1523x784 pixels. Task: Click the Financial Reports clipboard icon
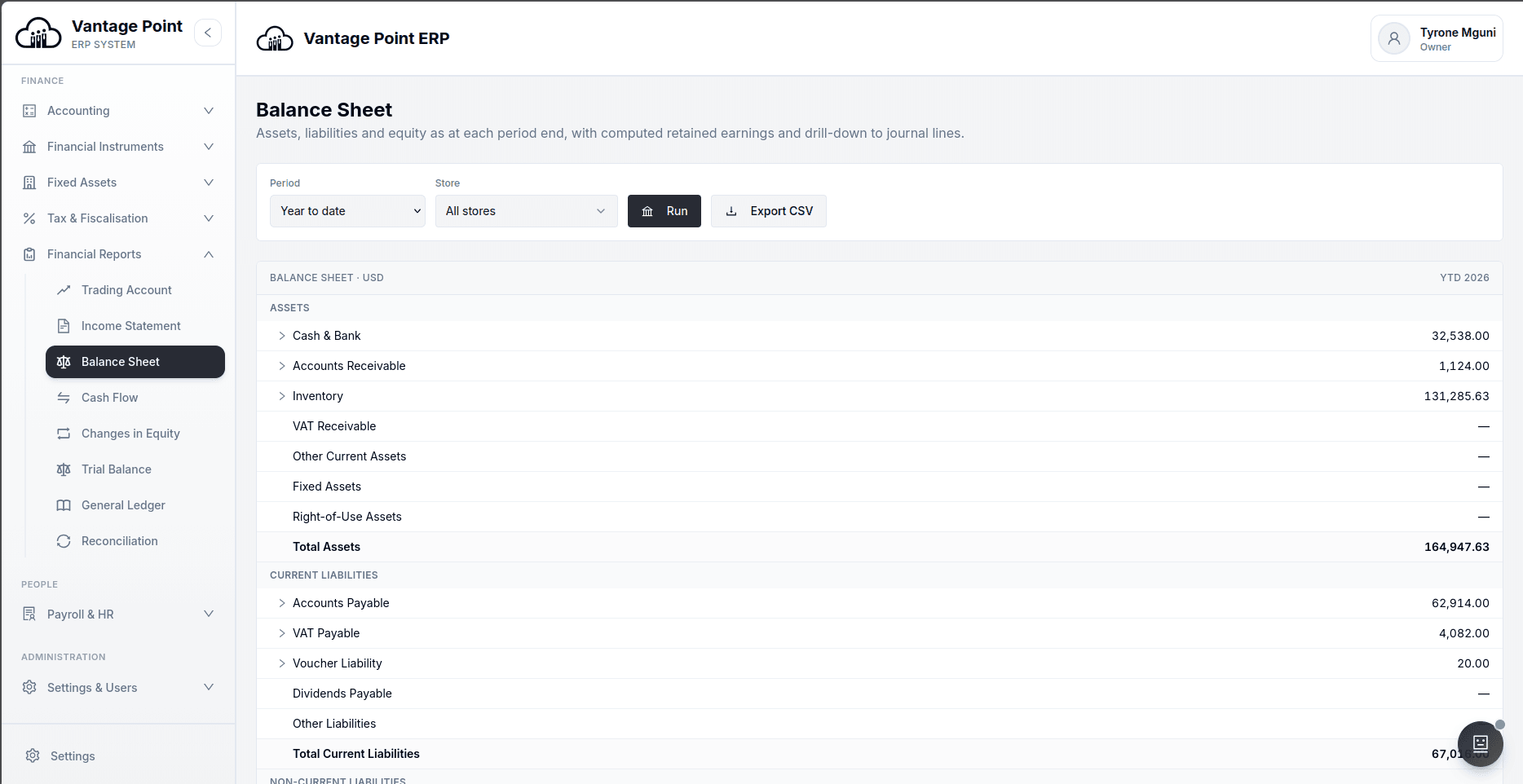point(29,254)
